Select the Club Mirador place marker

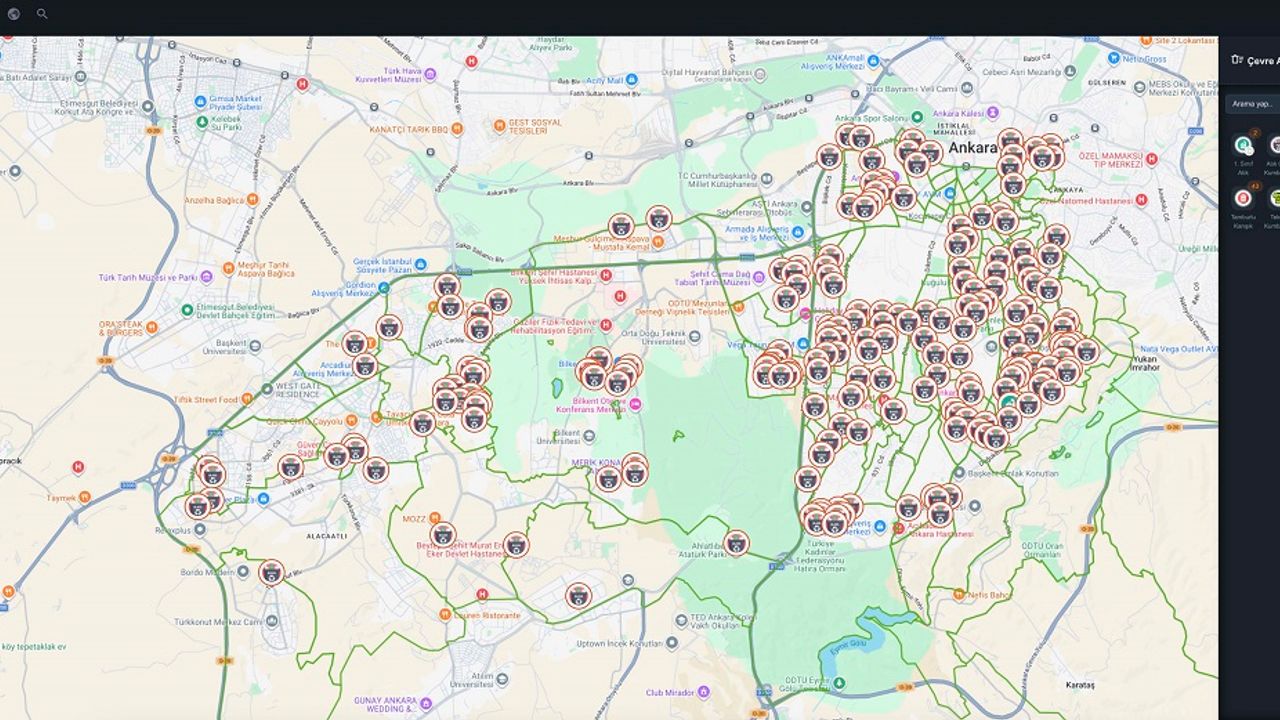pyautogui.click(x=704, y=691)
